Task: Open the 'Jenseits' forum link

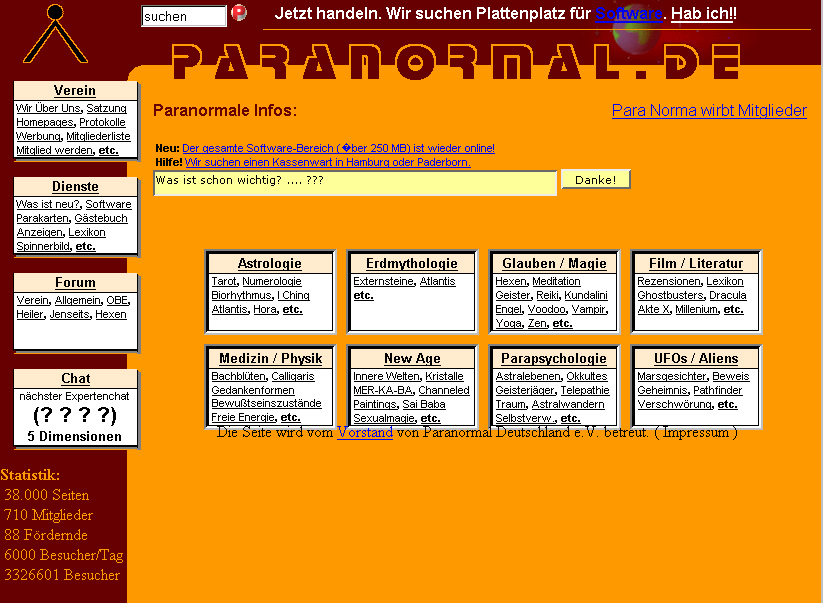Action: coord(69,314)
